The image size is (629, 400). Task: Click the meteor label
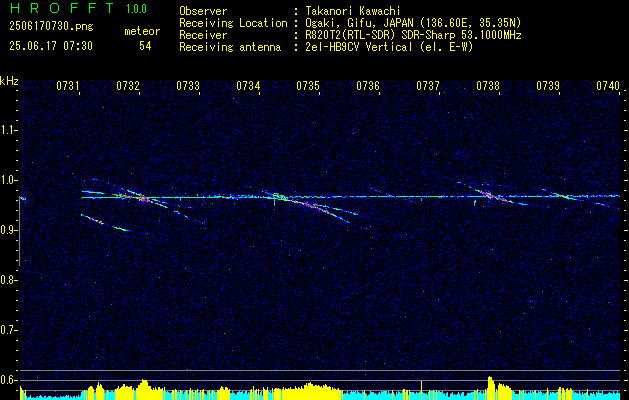[x=142, y=31]
